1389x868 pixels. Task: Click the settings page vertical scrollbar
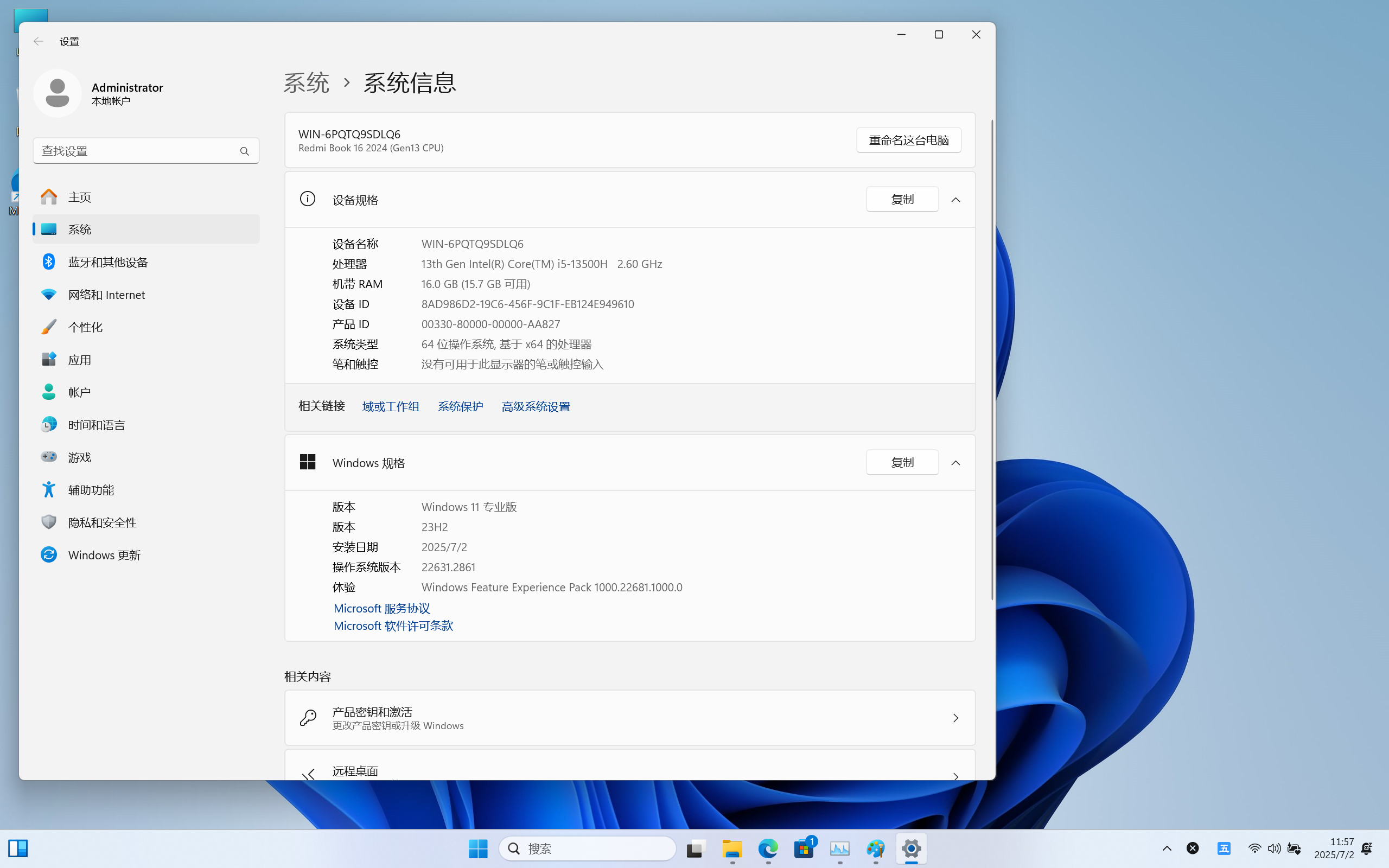[x=992, y=360]
